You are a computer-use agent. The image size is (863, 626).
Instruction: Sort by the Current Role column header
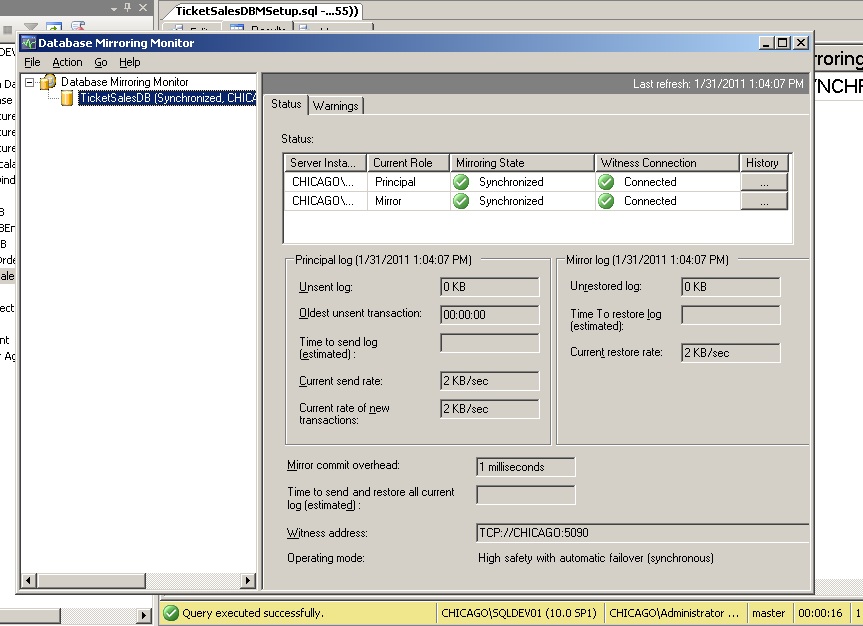click(408, 163)
